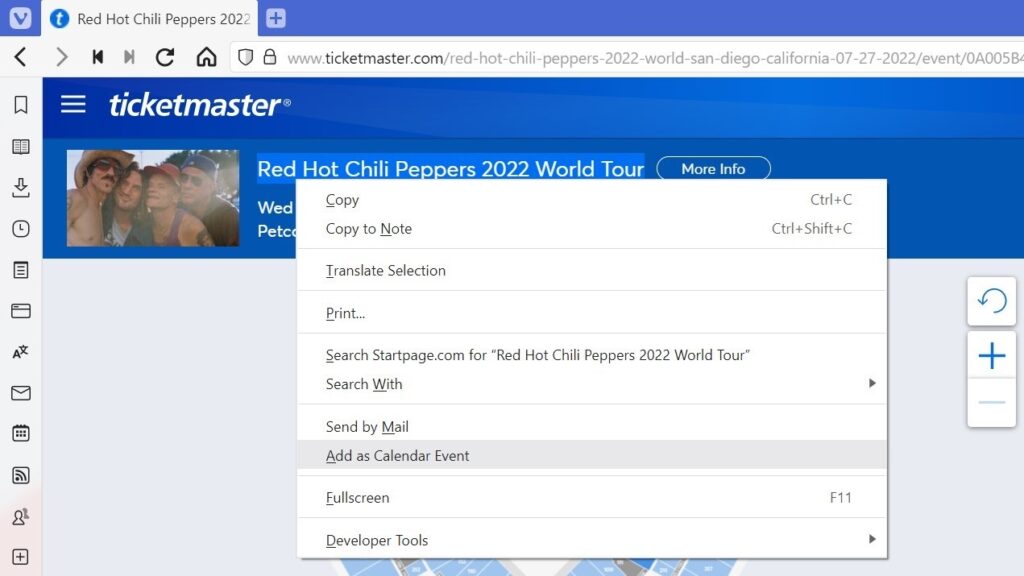Zoom in on the seat map
The image size is (1024, 576).
coord(991,356)
